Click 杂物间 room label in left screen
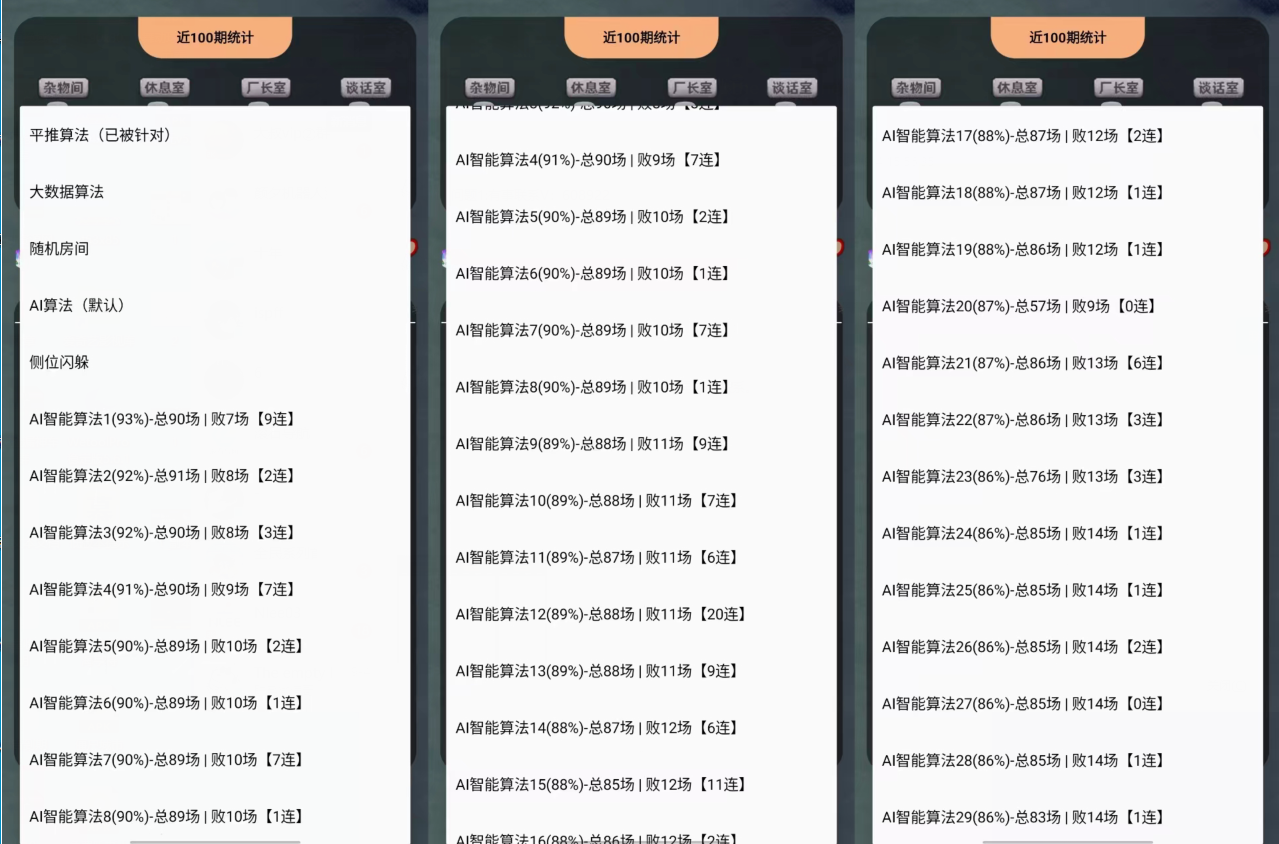The image size is (1279, 844). click(64, 88)
